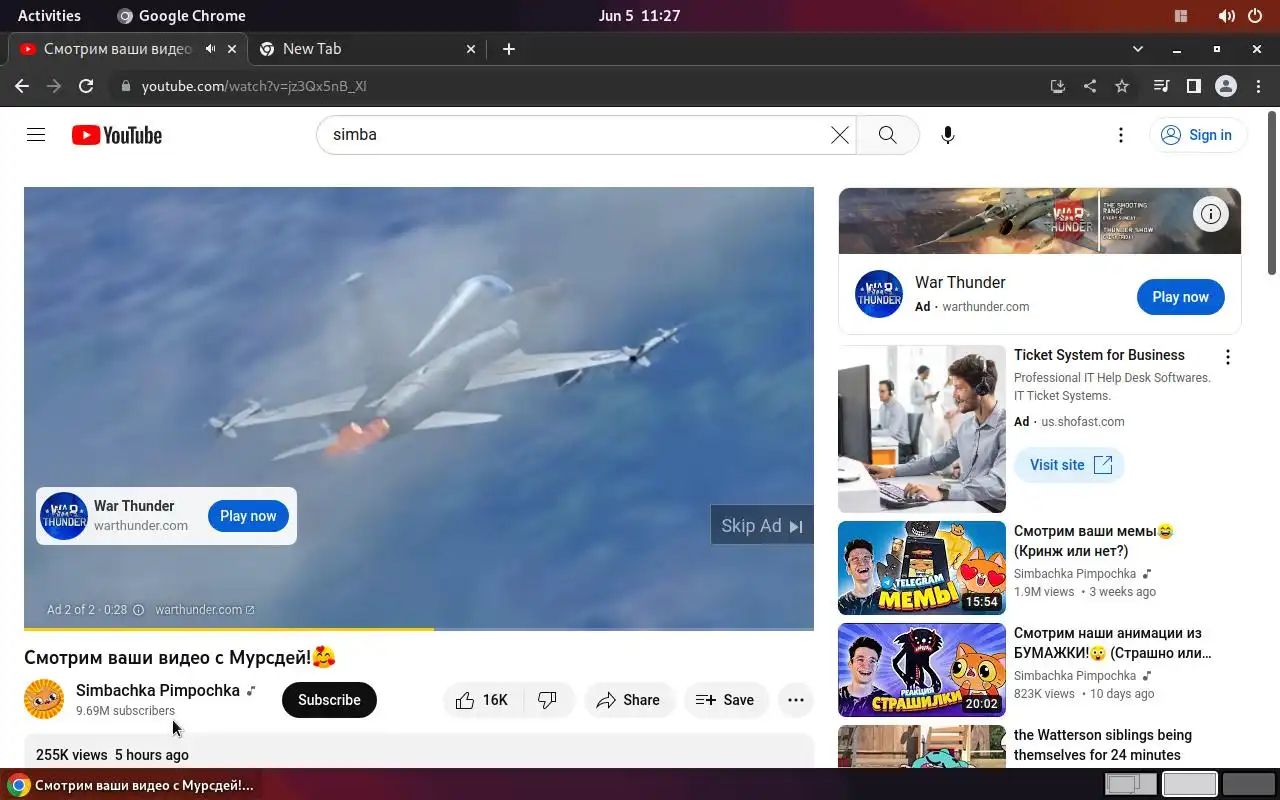This screenshot has height=800, width=1280.
Task: Open ad info icon beside Ad 2 of 2
Action: tap(139, 610)
